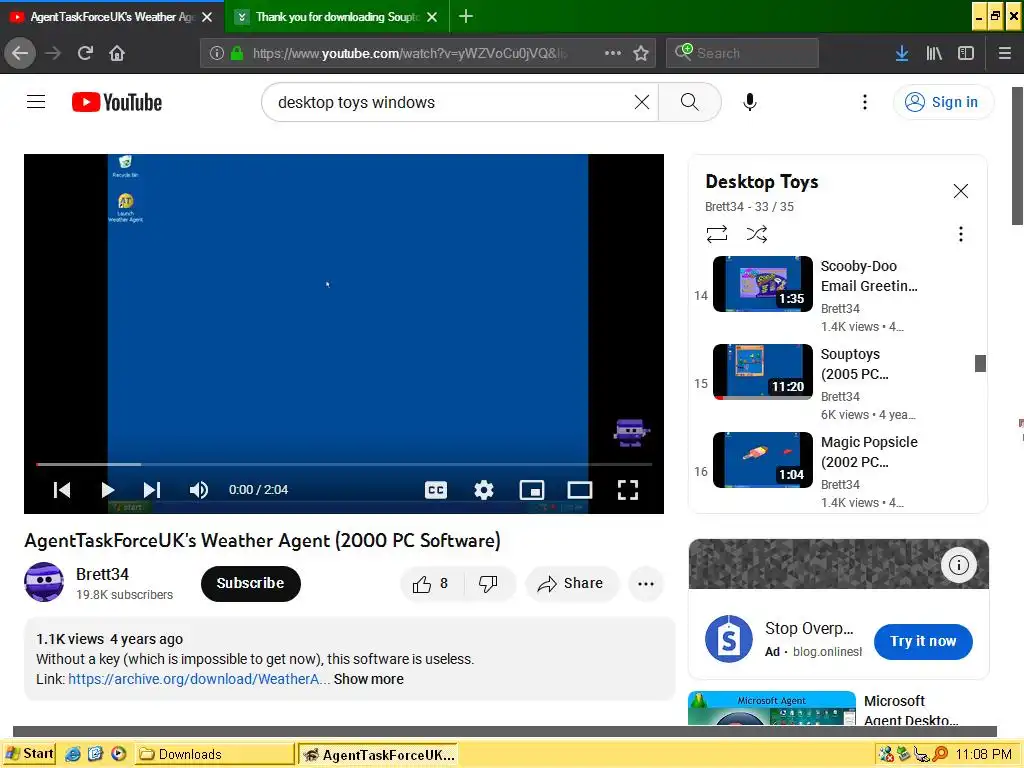Click the Sign in button

tap(943, 102)
